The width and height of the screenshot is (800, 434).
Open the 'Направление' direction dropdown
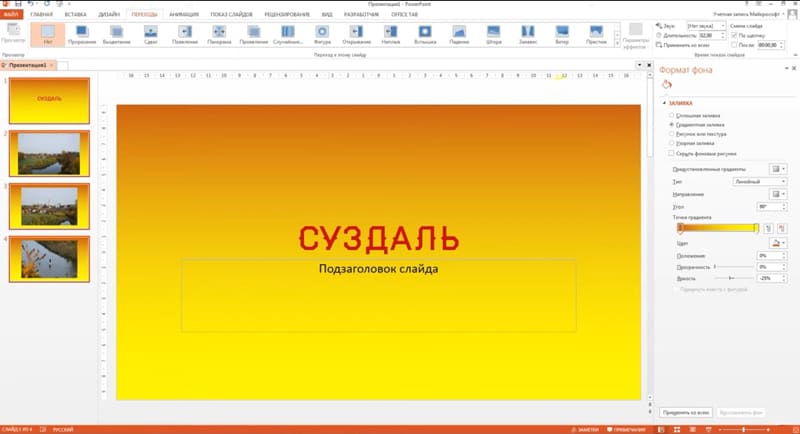pyautogui.click(x=778, y=194)
